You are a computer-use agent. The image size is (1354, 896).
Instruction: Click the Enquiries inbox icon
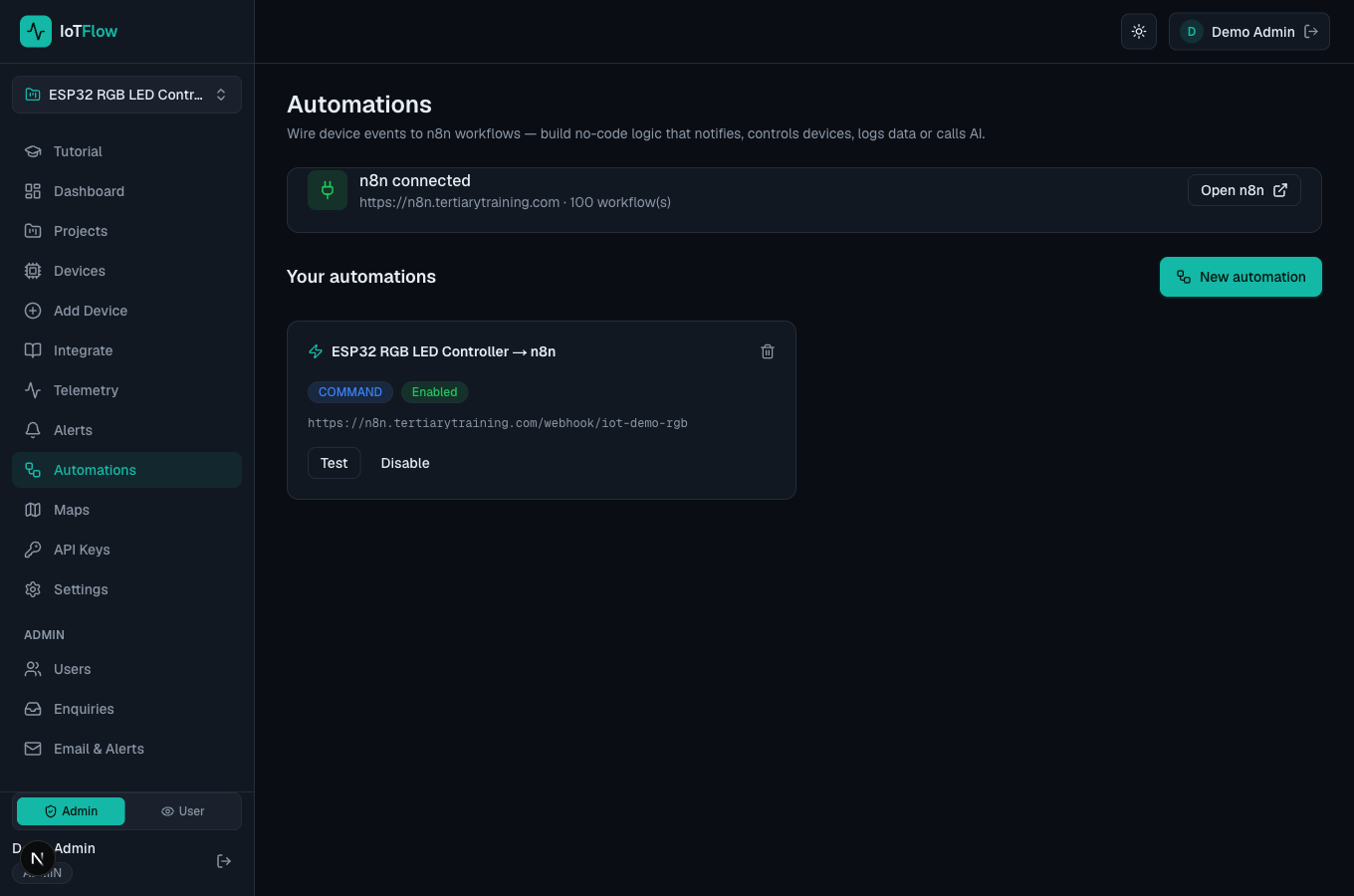click(x=33, y=709)
